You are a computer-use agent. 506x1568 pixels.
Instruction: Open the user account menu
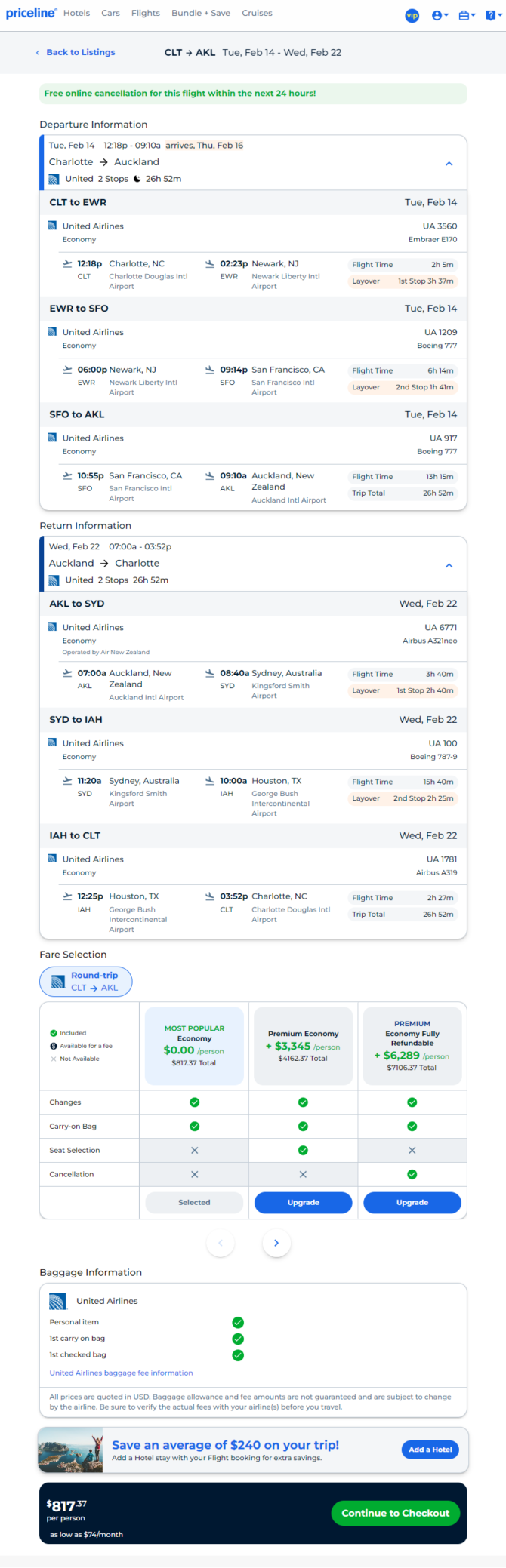pos(440,15)
